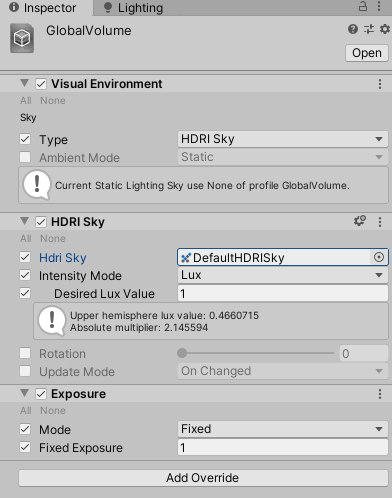Switch to the Lighting tab
Image resolution: width=392 pixels, height=498 pixels.
133,8
